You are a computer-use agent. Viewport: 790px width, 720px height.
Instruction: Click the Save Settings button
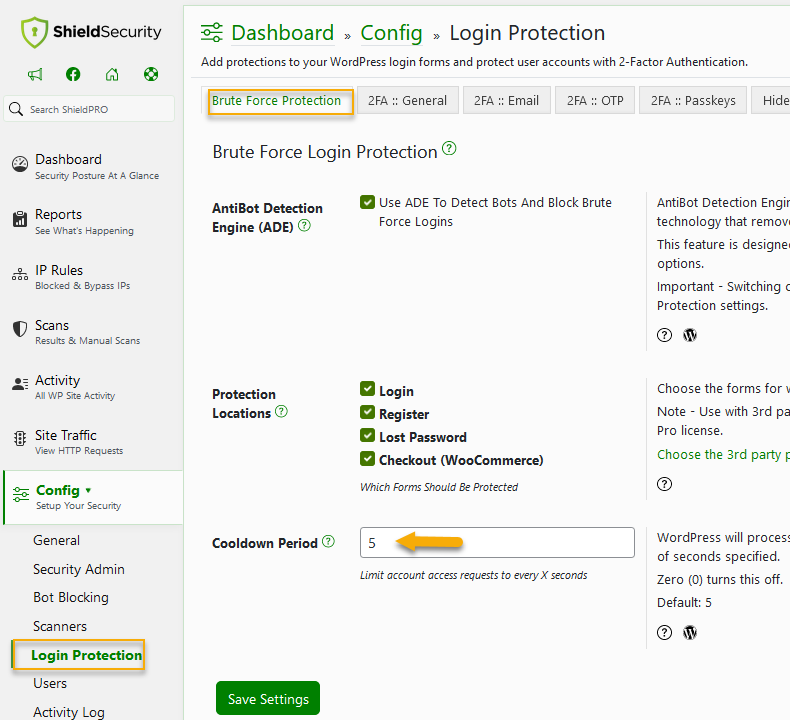[x=268, y=698]
